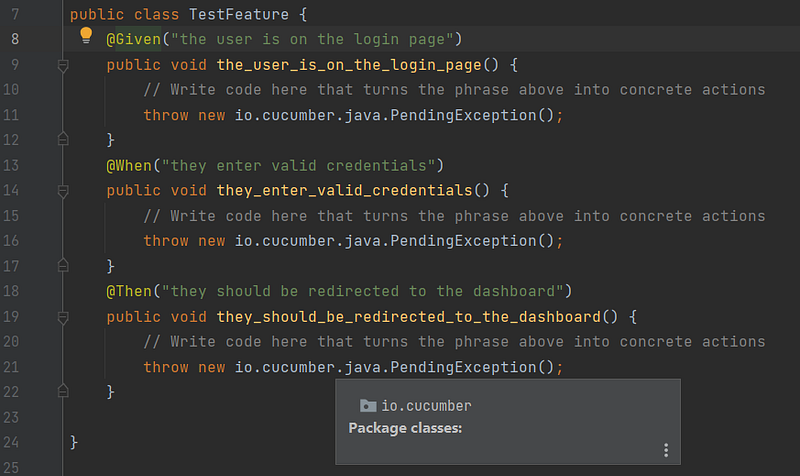Open the popup's three-dot more options

[x=666, y=450]
